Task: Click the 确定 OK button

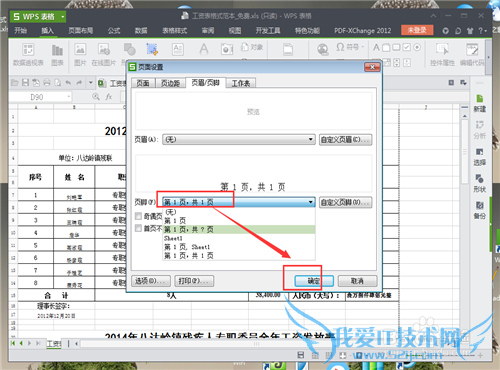Action: point(314,281)
